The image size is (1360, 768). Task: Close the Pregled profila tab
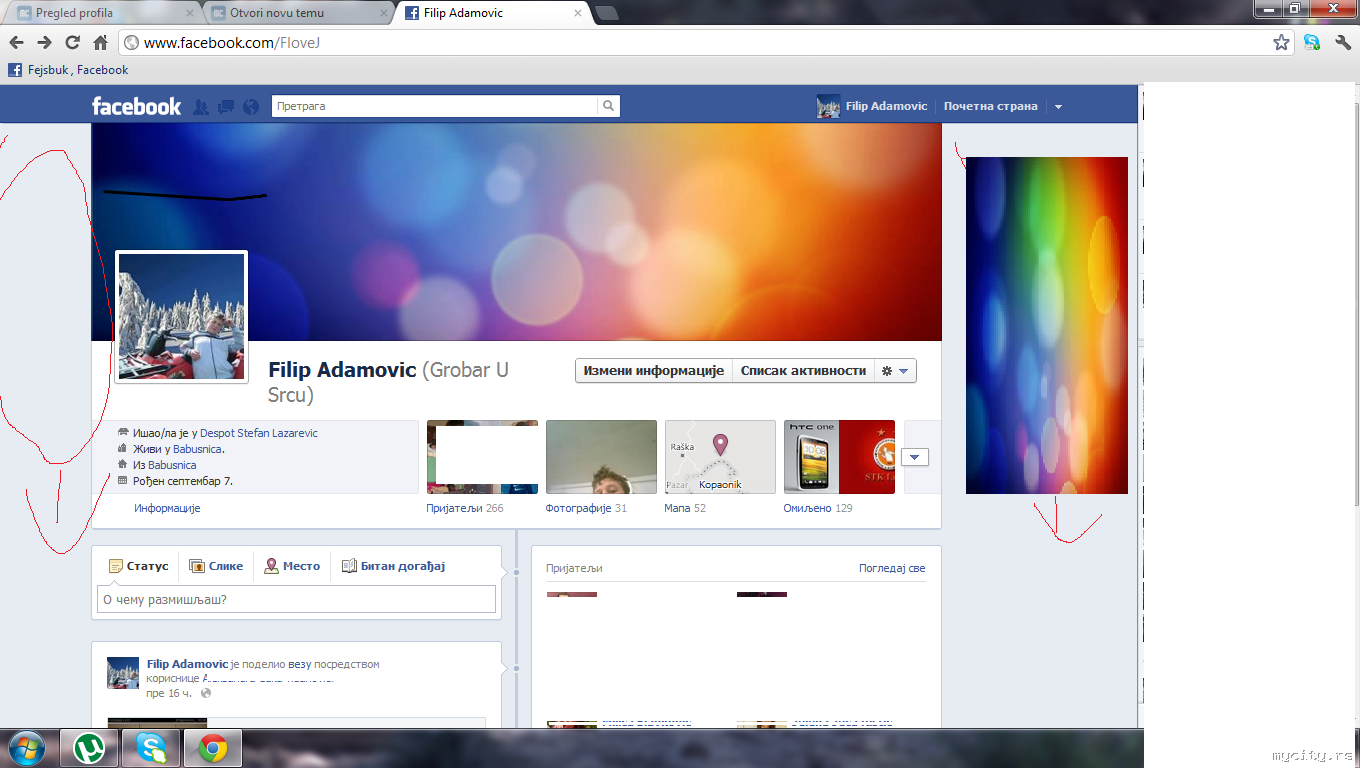click(x=190, y=13)
